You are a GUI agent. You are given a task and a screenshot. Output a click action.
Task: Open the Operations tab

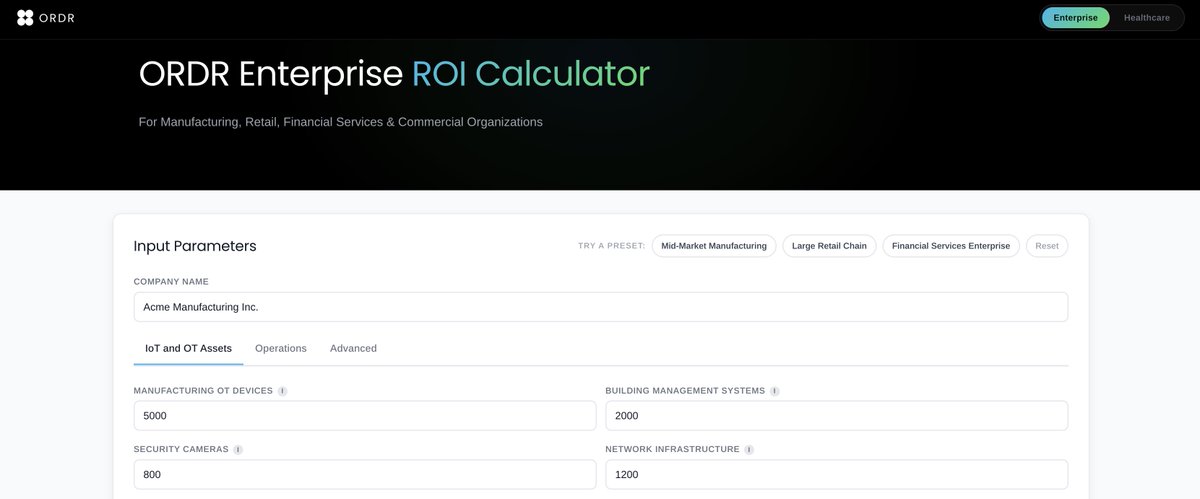280,348
